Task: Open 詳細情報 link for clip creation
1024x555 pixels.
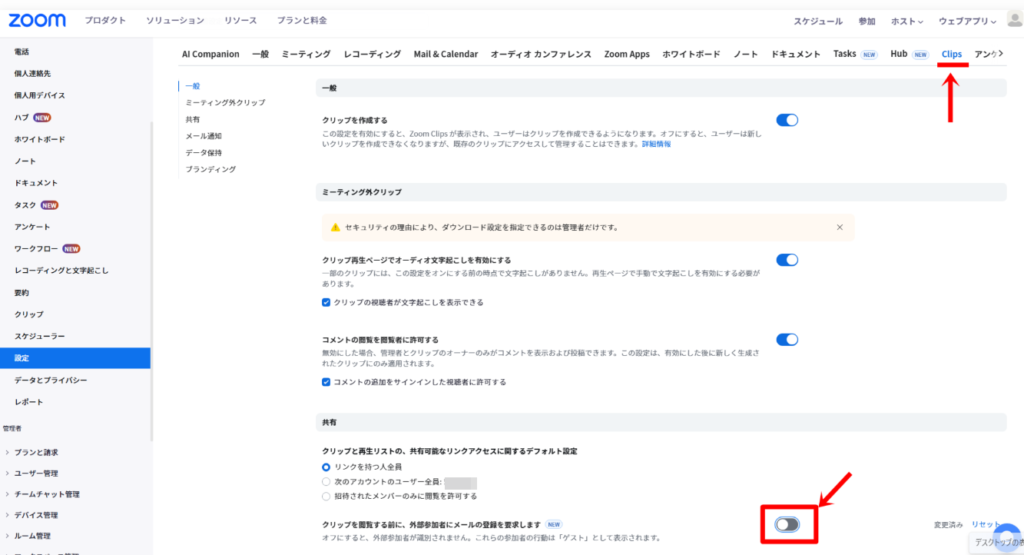Action: click(656, 144)
